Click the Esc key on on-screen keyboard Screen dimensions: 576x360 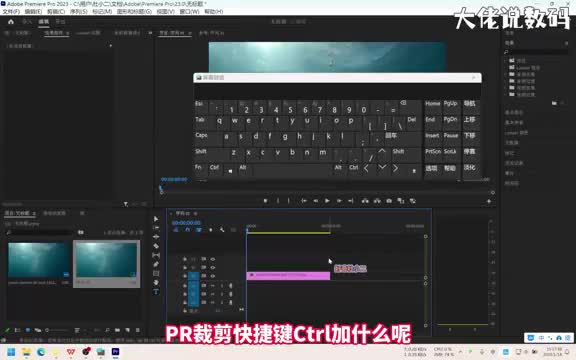click(199, 104)
